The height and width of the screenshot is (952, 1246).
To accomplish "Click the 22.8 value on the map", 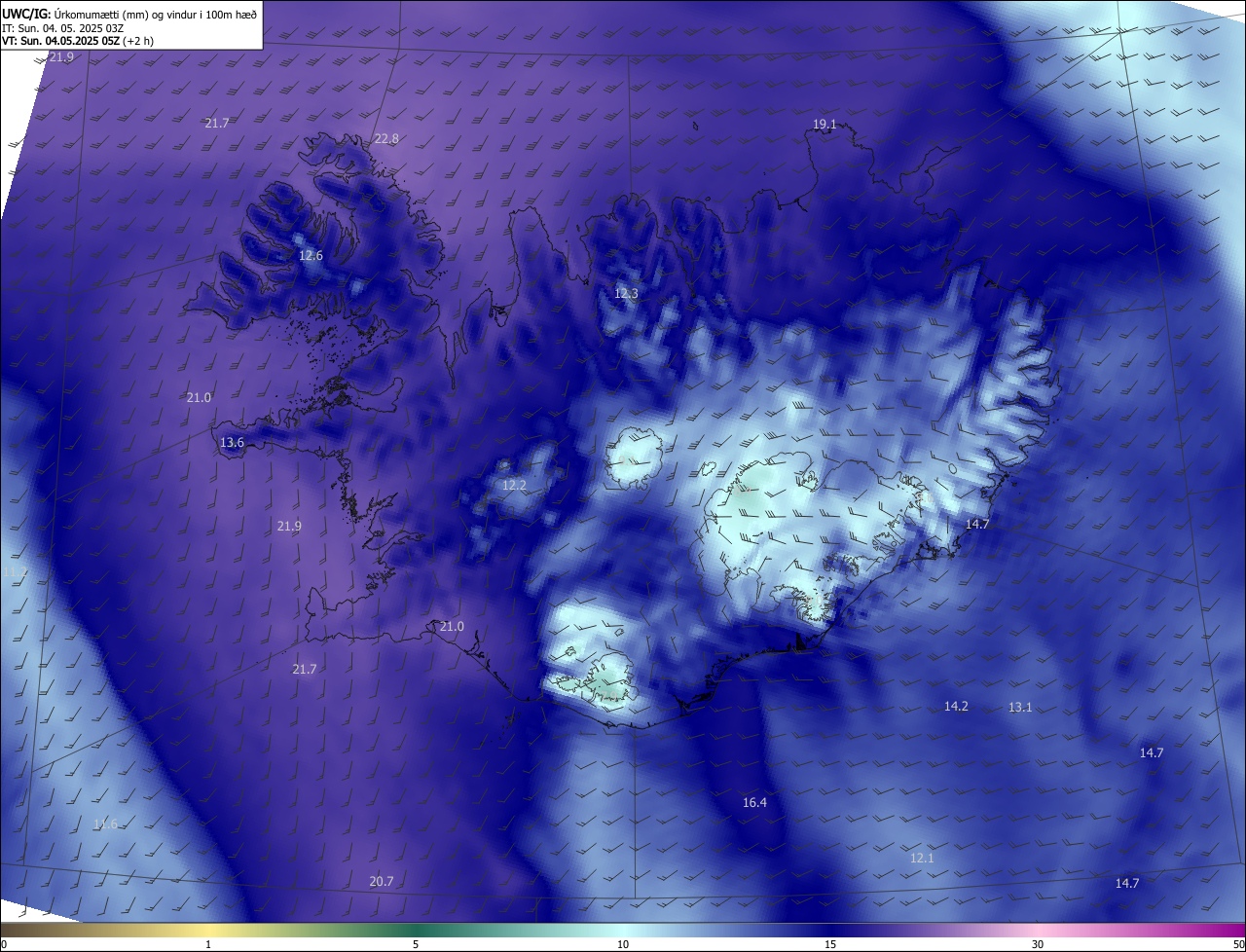I will tap(386, 139).
